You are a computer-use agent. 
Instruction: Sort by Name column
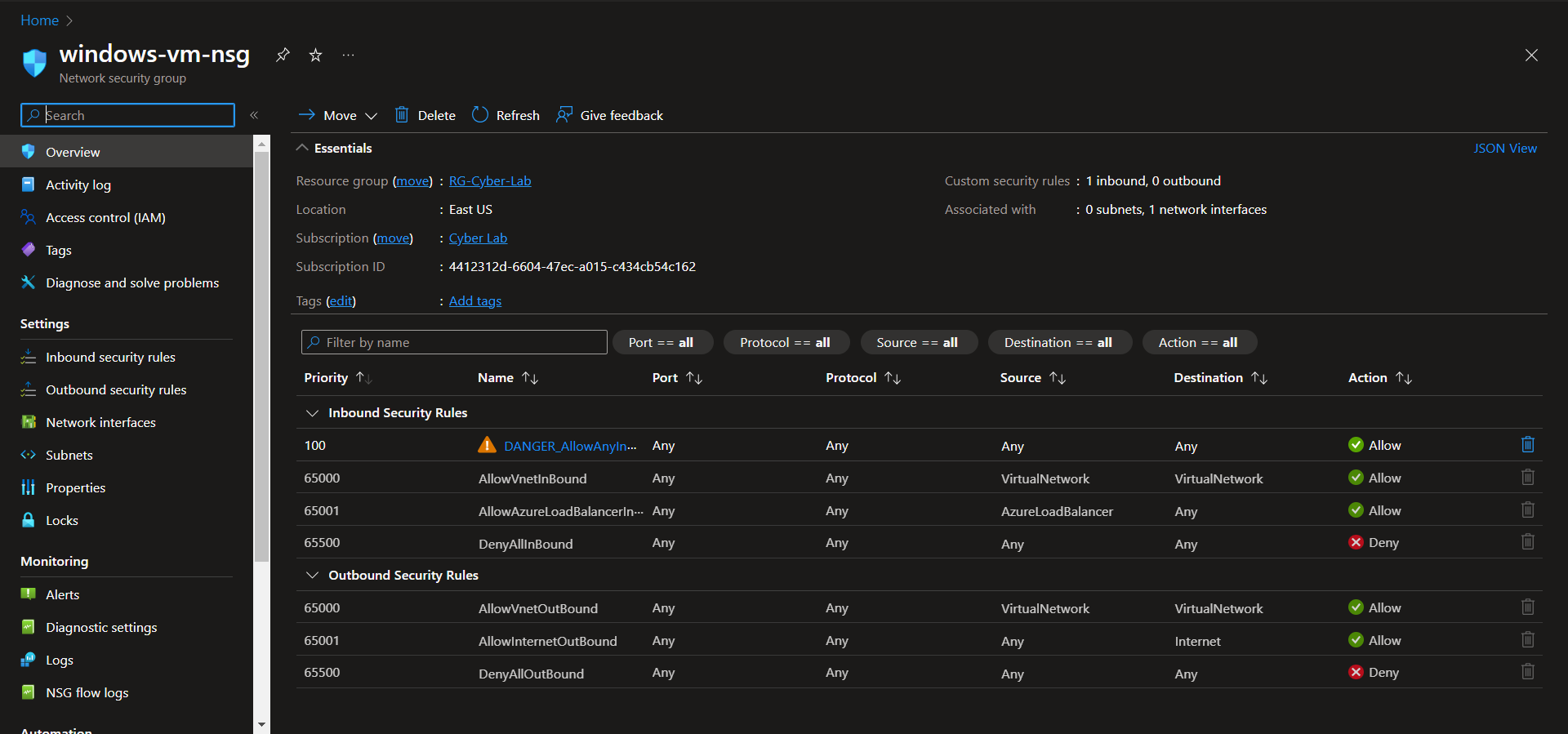(x=508, y=377)
